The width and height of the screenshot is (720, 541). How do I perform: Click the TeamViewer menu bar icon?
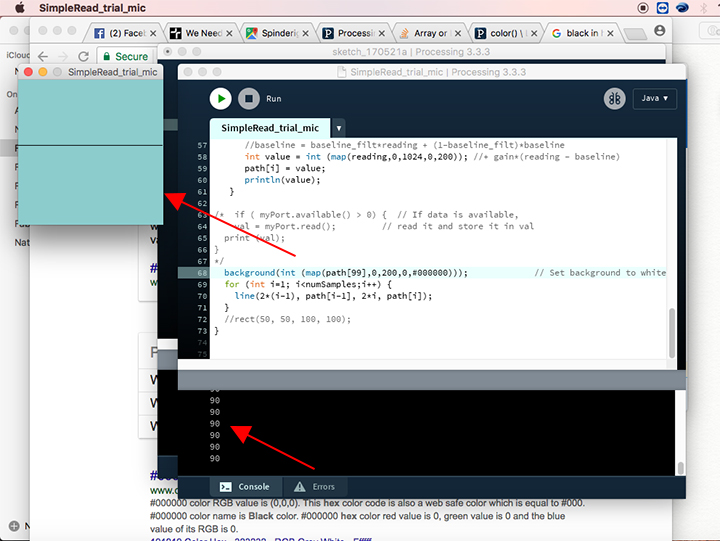(x=662, y=8)
